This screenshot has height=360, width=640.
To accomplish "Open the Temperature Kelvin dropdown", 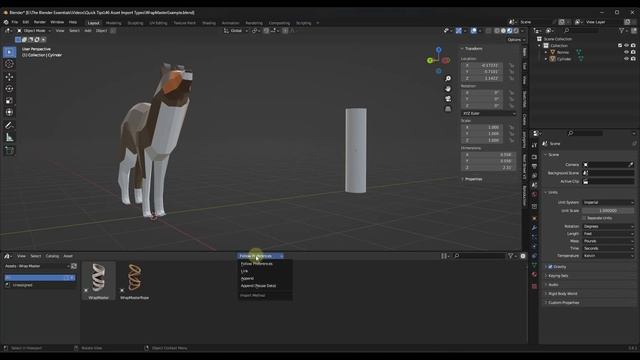I will coord(608,256).
